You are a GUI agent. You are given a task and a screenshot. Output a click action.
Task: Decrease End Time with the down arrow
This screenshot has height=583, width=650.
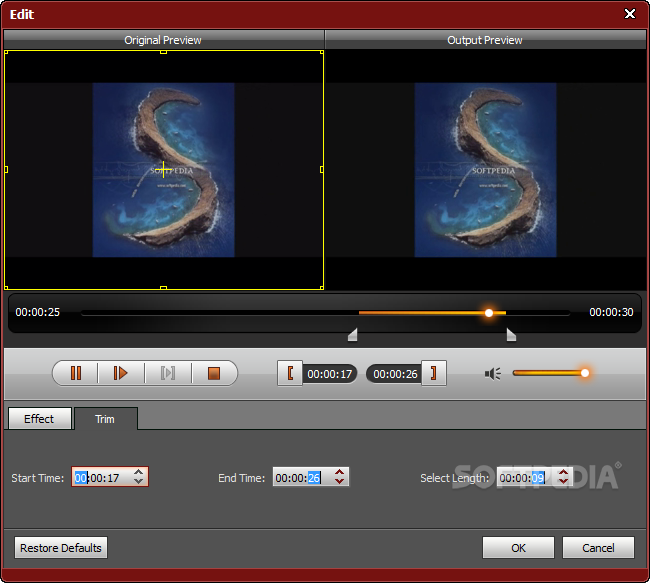pyautogui.click(x=340, y=481)
